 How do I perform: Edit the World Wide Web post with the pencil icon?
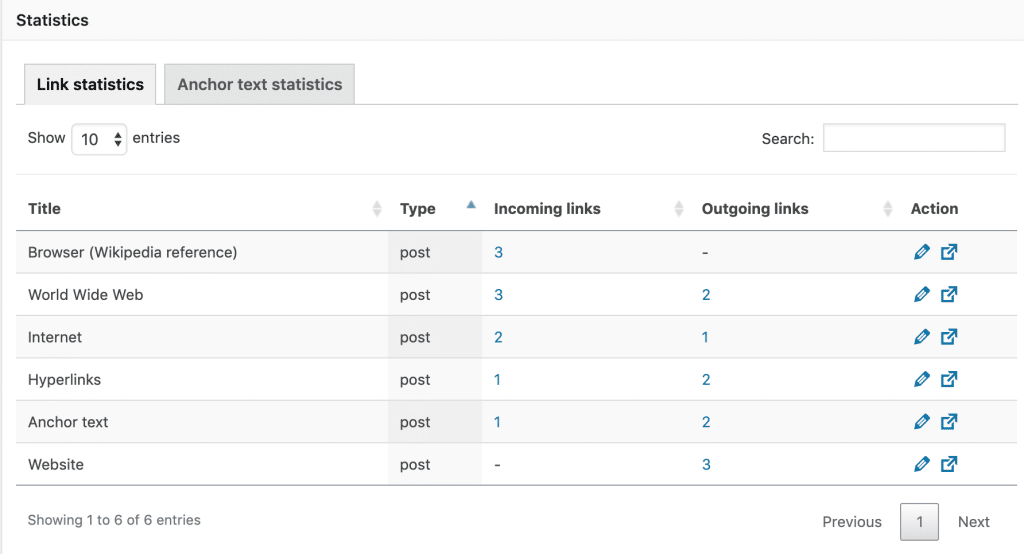921,294
